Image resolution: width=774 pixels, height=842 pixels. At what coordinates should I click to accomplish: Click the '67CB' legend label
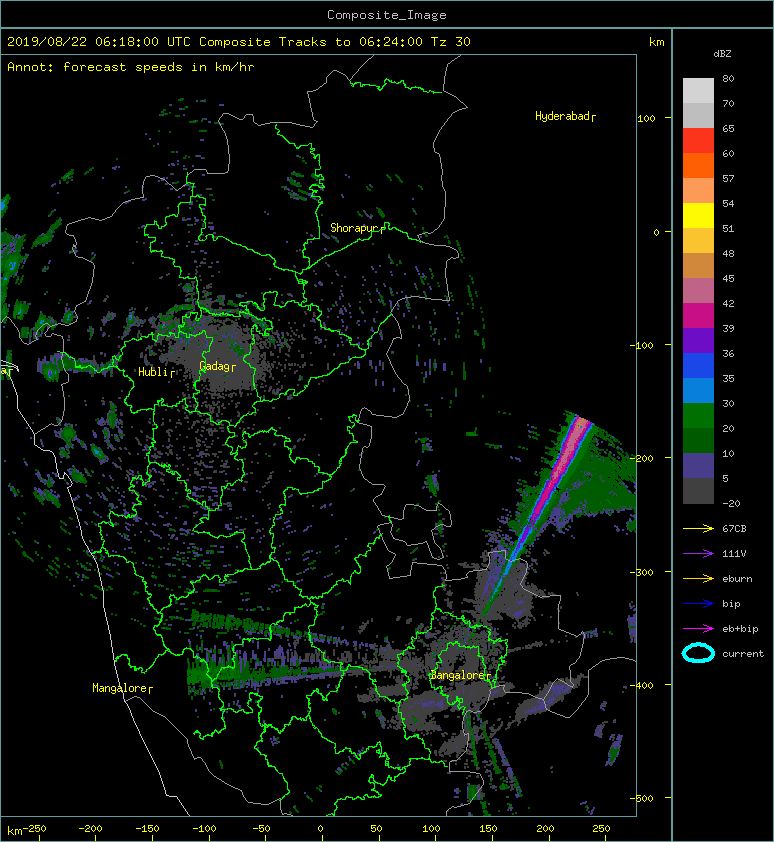(x=734, y=528)
